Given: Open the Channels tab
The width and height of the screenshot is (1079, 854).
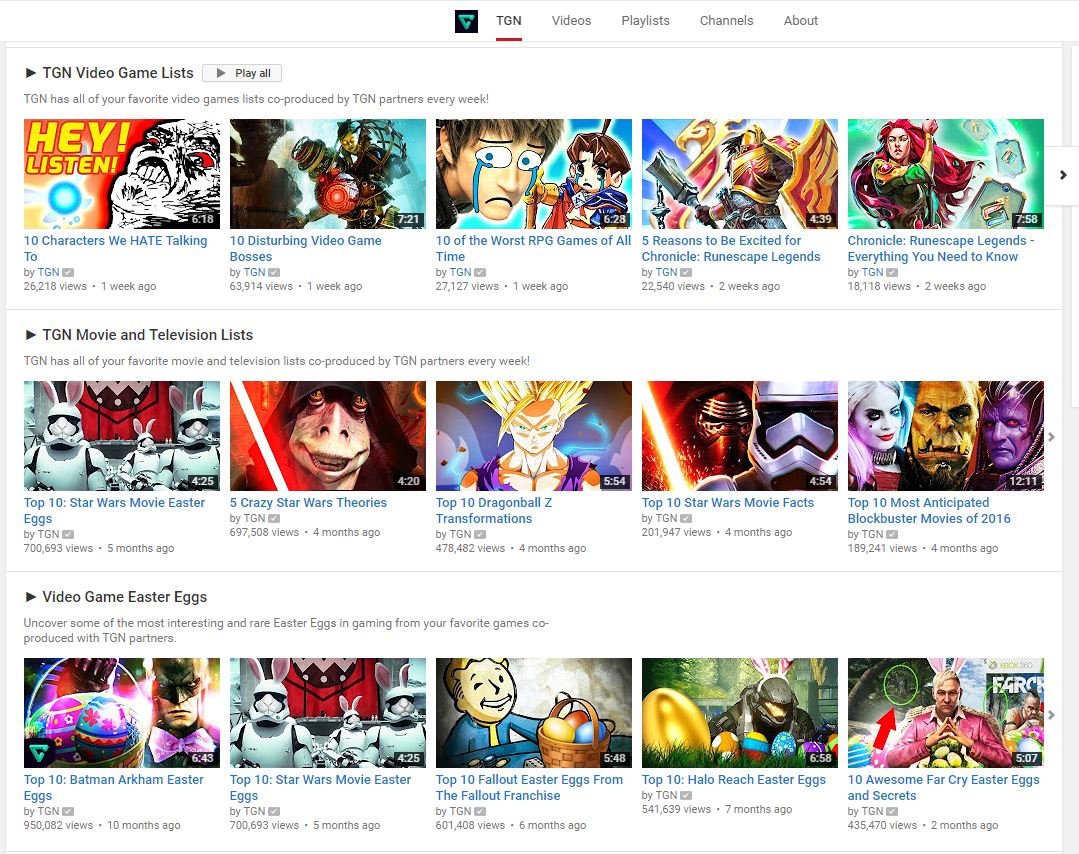Looking at the screenshot, I should tap(726, 21).
